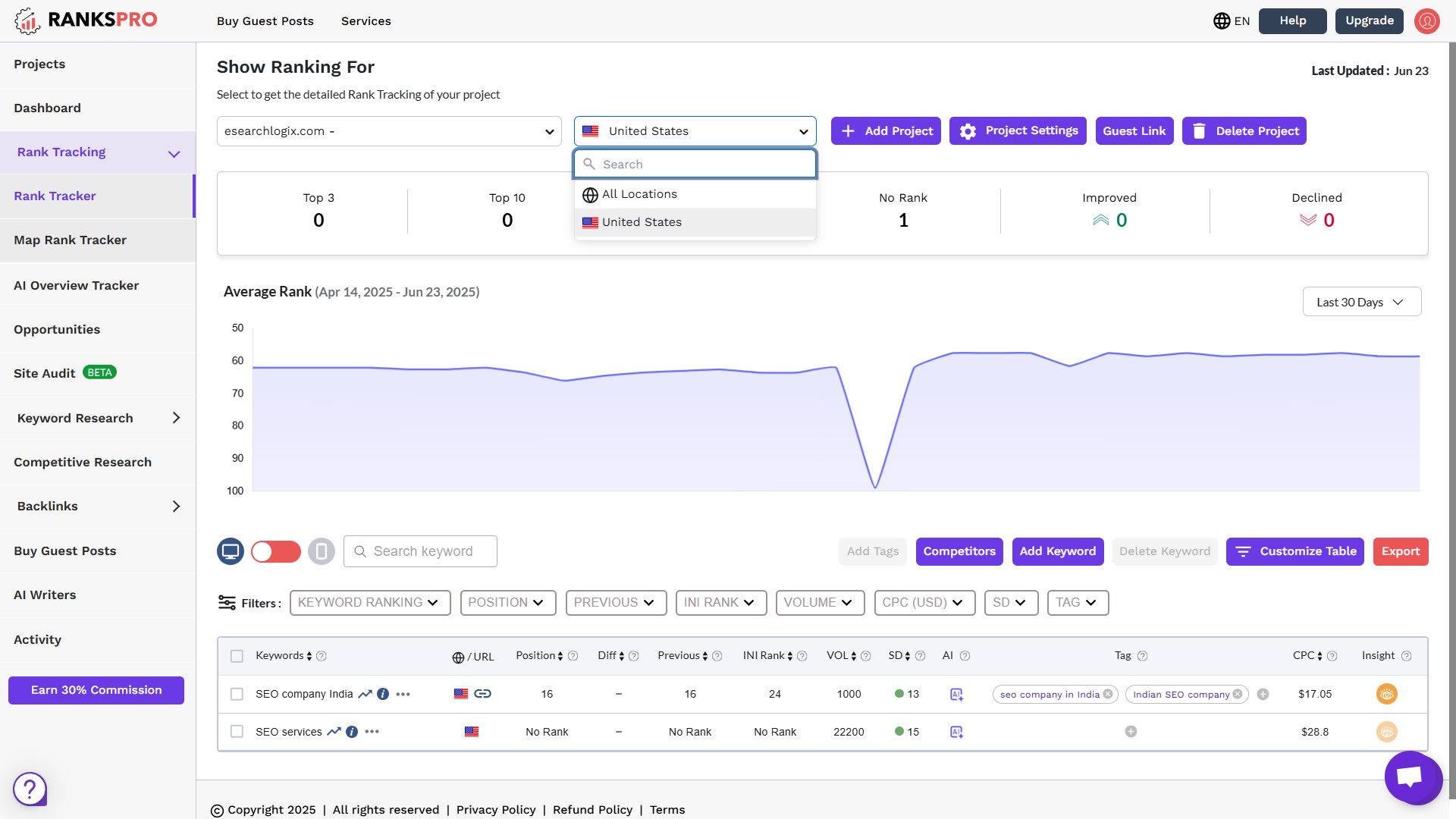Click the Competitors button
Screen dimensions: 1456x819
[x=959, y=551]
